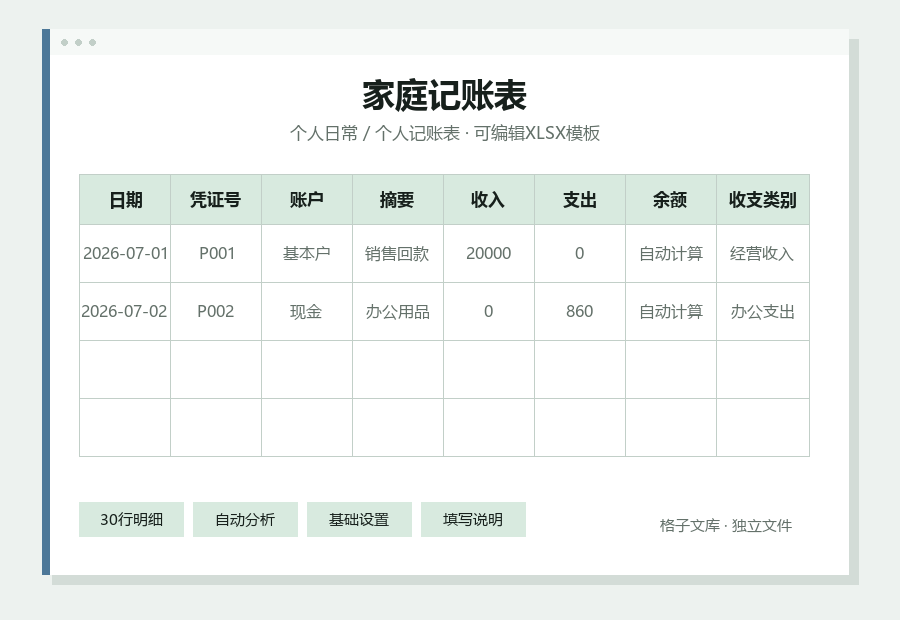The image size is (900, 620).
Task: Select the 余额 column header
Action: (x=671, y=200)
